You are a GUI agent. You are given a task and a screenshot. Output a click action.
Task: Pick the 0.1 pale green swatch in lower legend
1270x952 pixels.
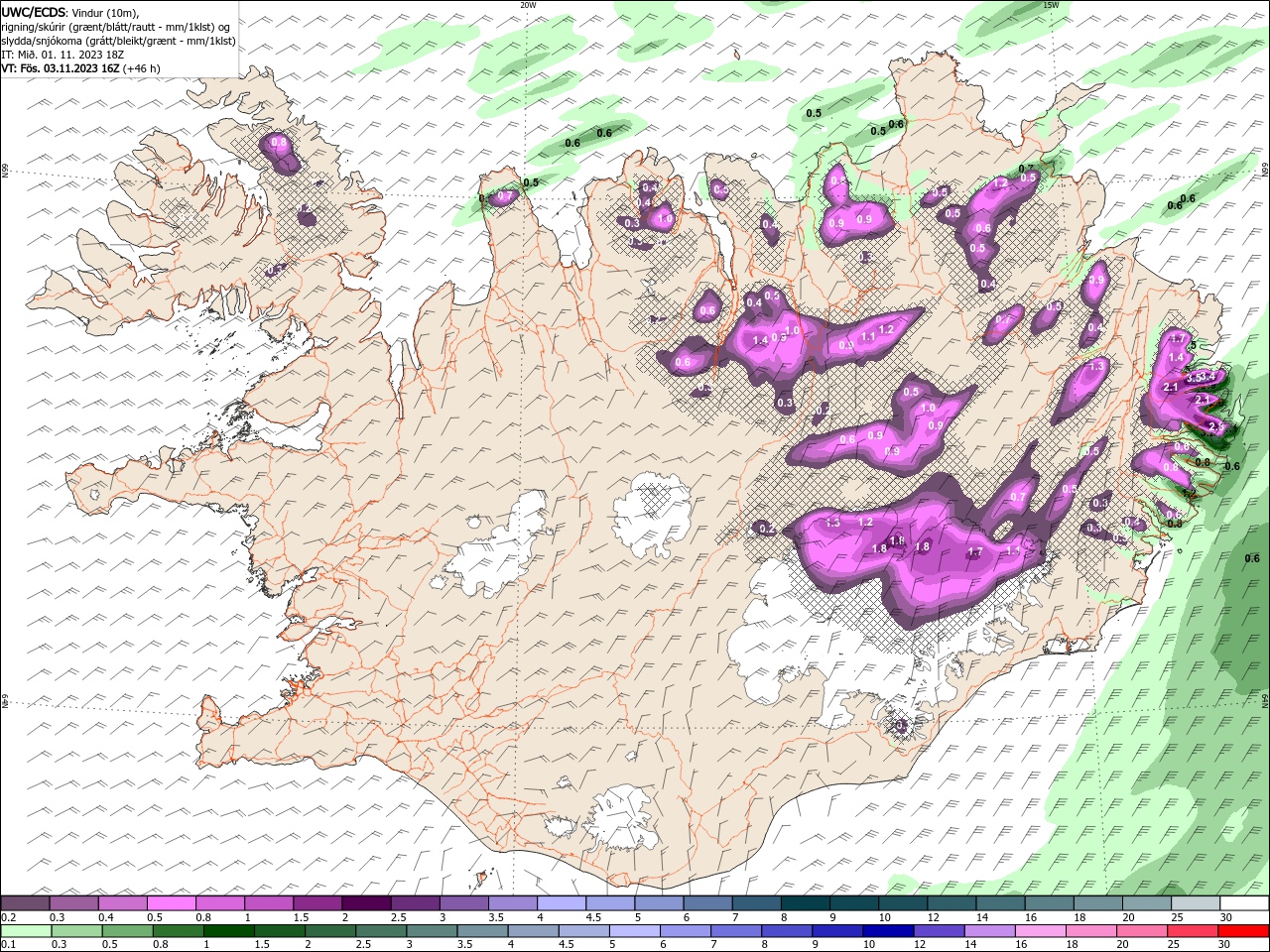click(x=26, y=931)
